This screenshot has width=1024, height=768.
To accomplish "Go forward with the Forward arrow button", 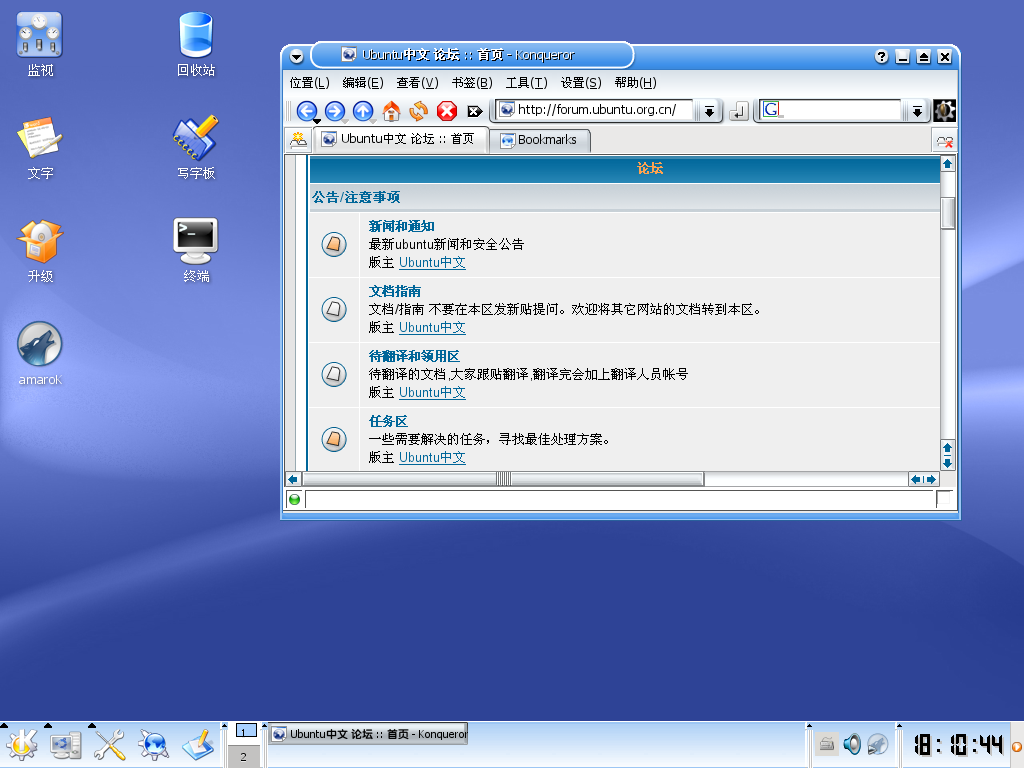I will pyautogui.click(x=335, y=110).
